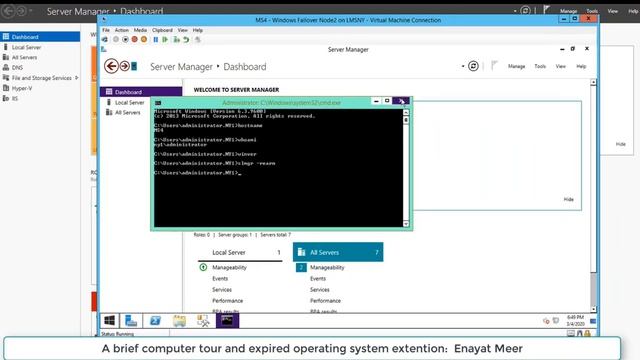Click the Turn Off VM toolbar icon

[125, 40]
